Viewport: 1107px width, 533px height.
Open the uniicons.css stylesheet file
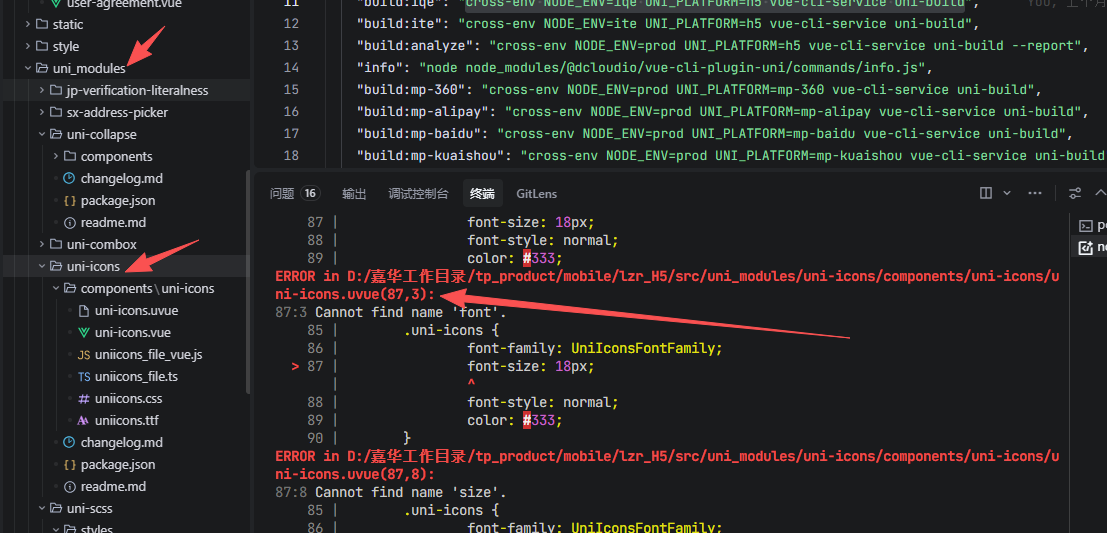[128, 398]
